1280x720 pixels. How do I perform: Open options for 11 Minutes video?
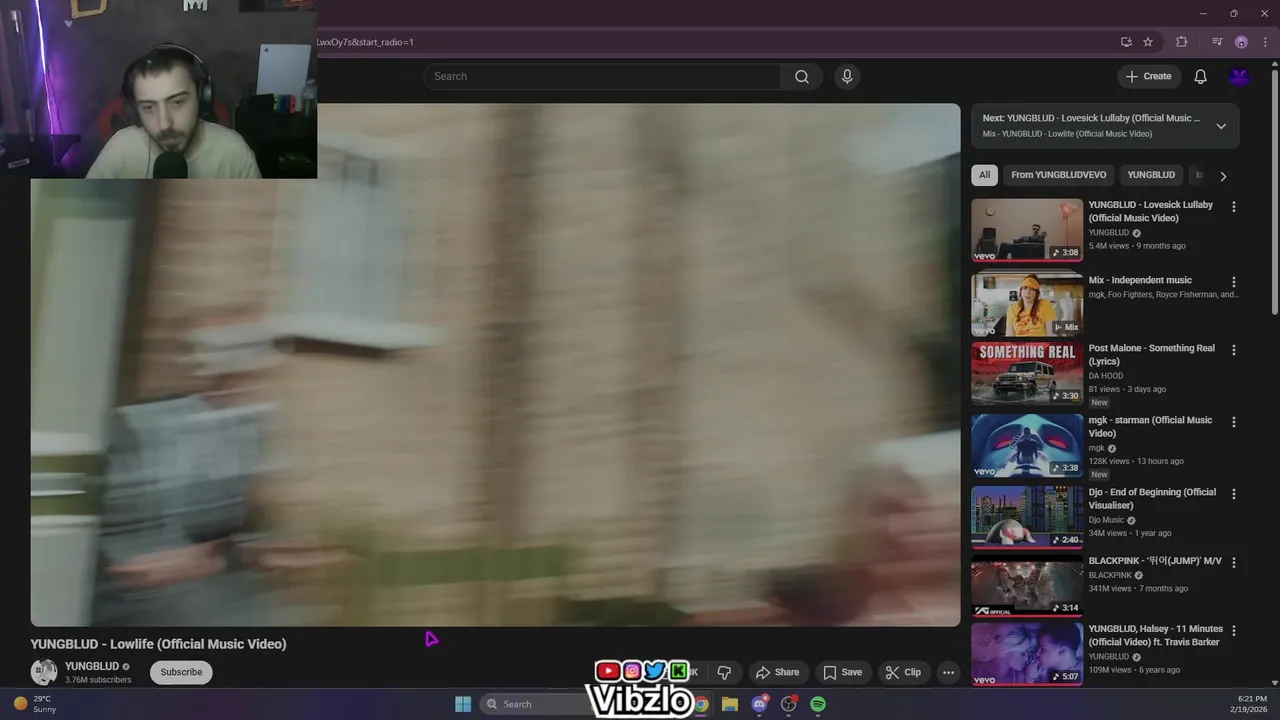click(x=1233, y=631)
